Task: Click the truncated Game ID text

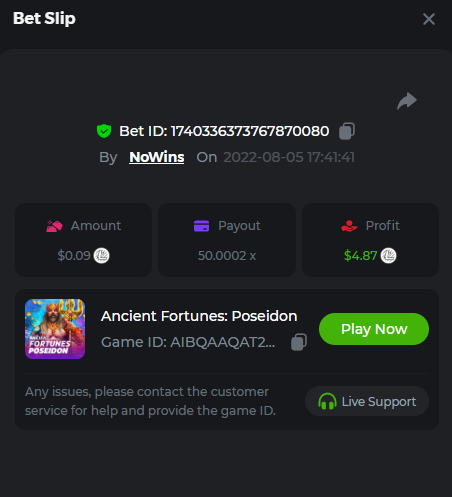Action: point(188,342)
